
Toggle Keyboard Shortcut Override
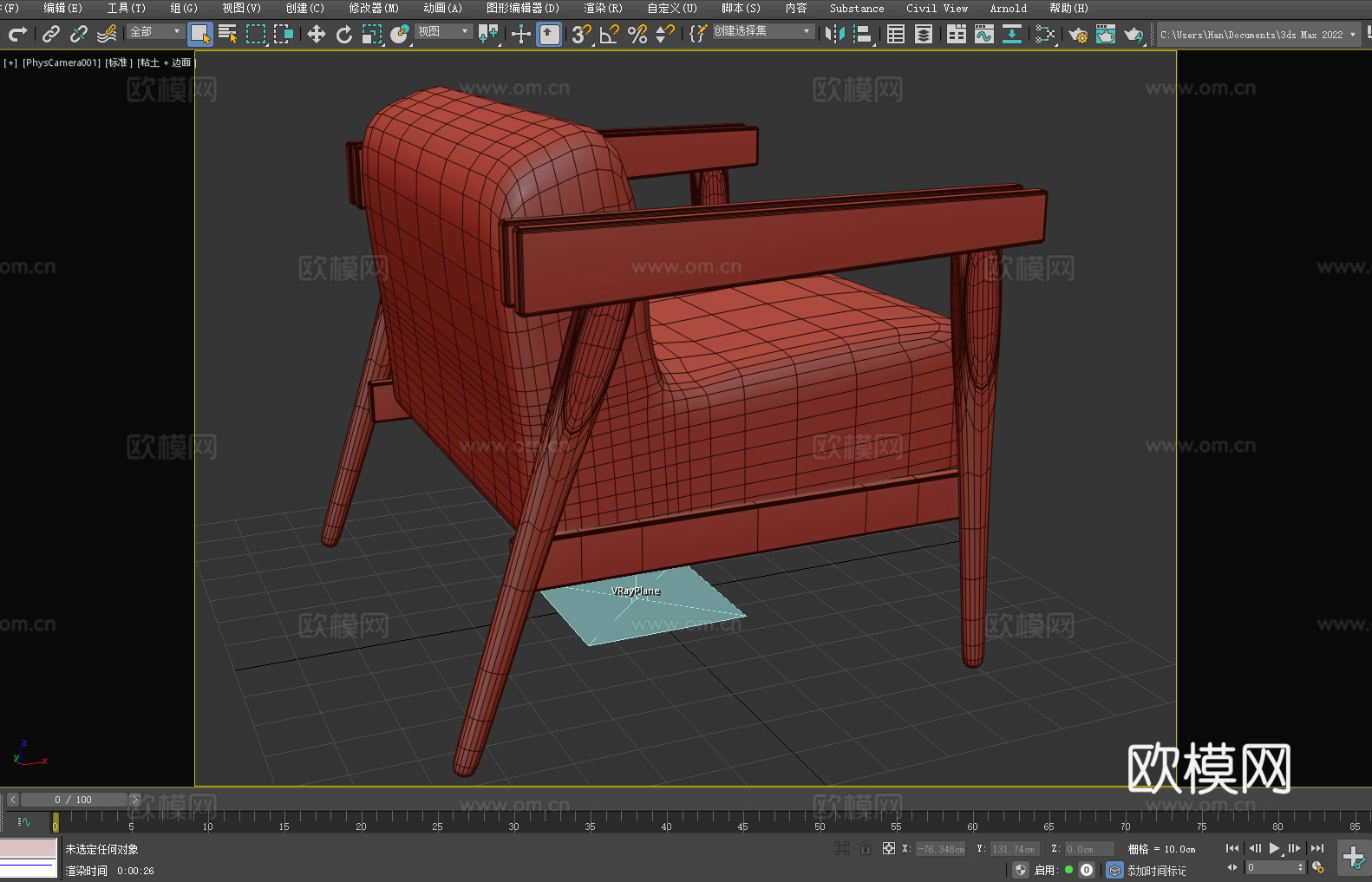tap(550, 34)
